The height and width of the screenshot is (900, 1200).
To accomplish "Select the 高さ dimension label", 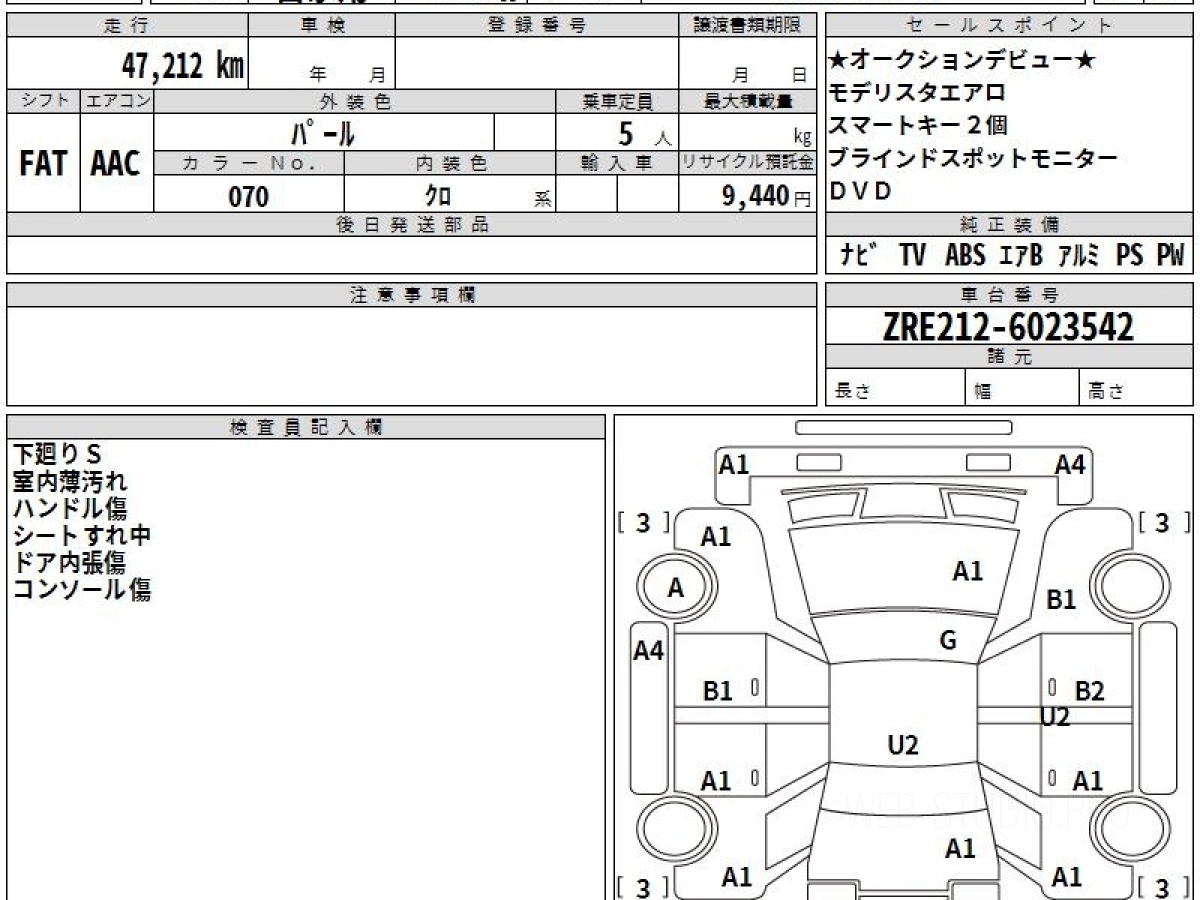I will point(1105,393).
